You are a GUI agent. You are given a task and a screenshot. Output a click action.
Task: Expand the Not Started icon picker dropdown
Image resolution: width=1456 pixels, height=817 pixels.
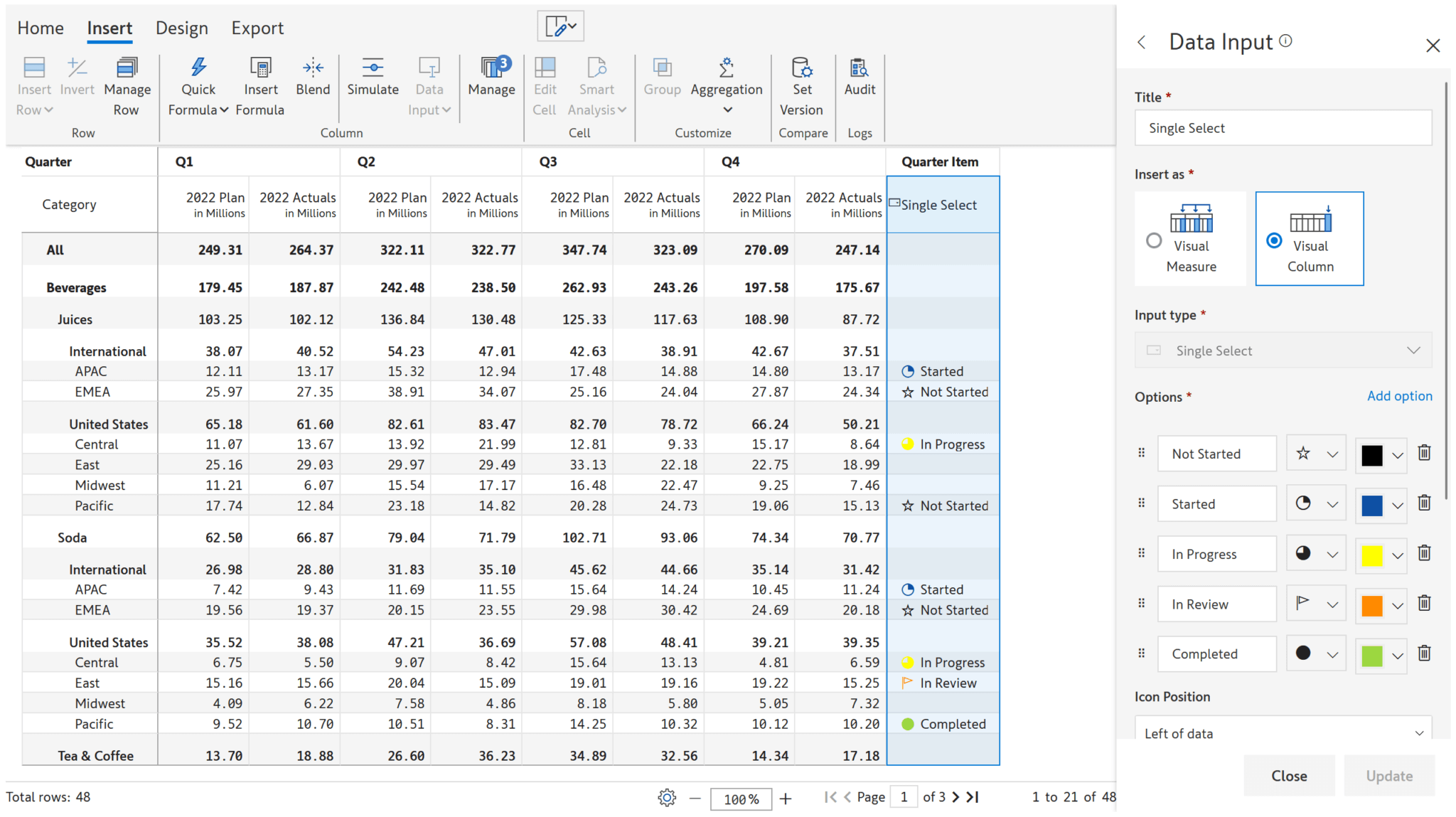pos(1332,454)
